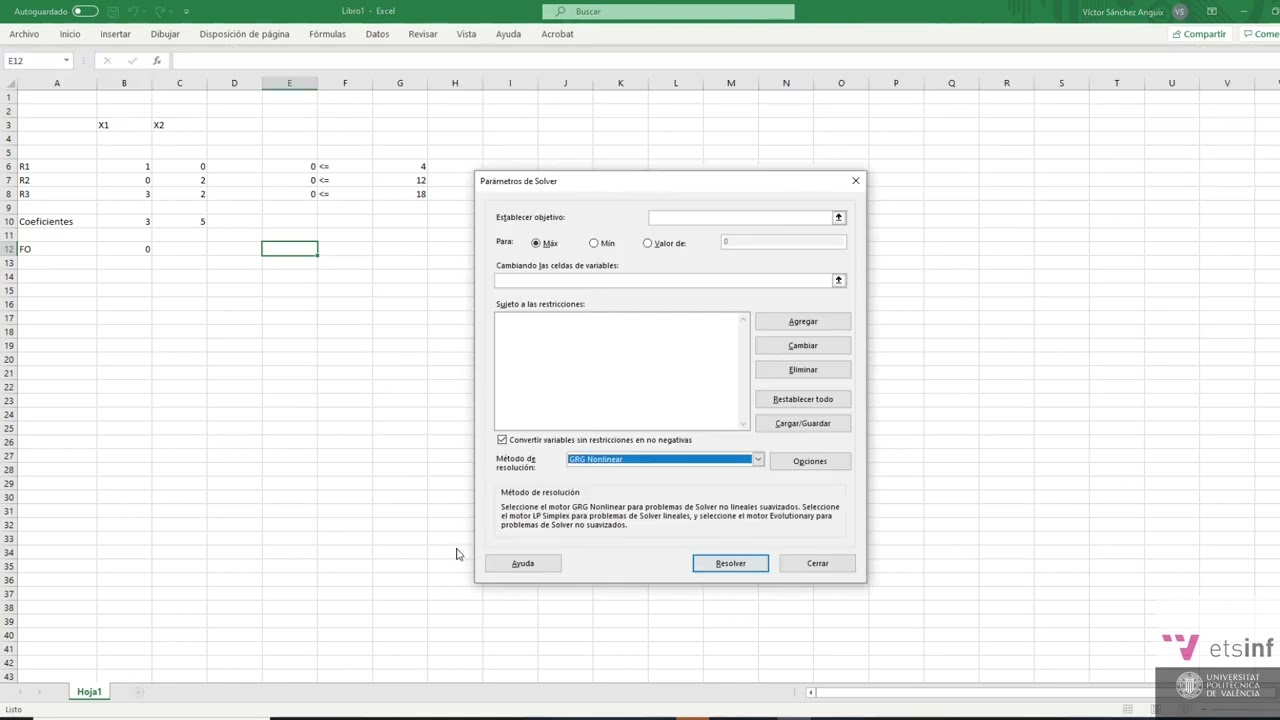Screen dimensions: 1280x720
Task: Click the Coeficientes cell
Action: [57, 222]
